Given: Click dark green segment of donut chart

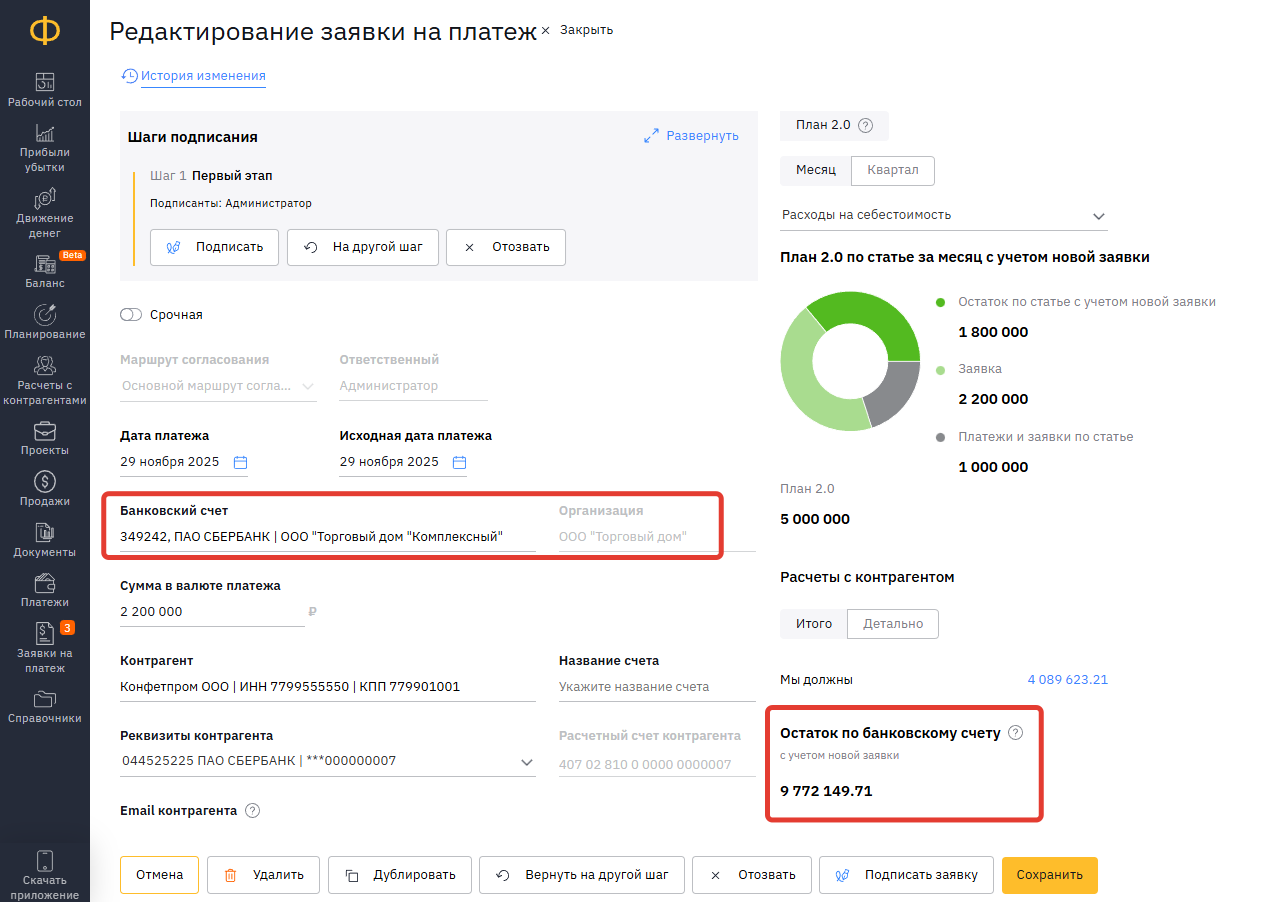Looking at the screenshot, I should pos(872,317).
